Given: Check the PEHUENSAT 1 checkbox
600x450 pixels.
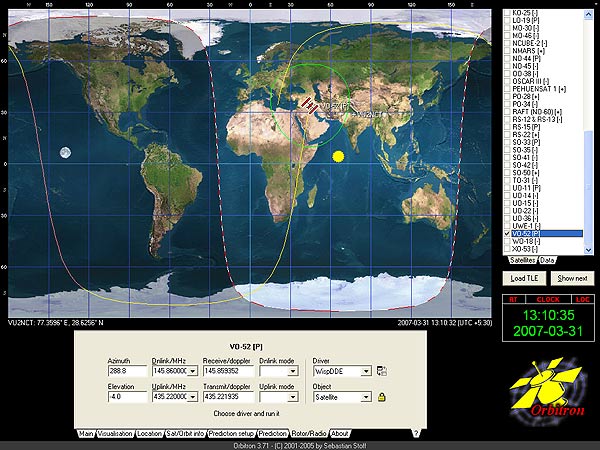Looking at the screenshot, I should pos(507,89).
